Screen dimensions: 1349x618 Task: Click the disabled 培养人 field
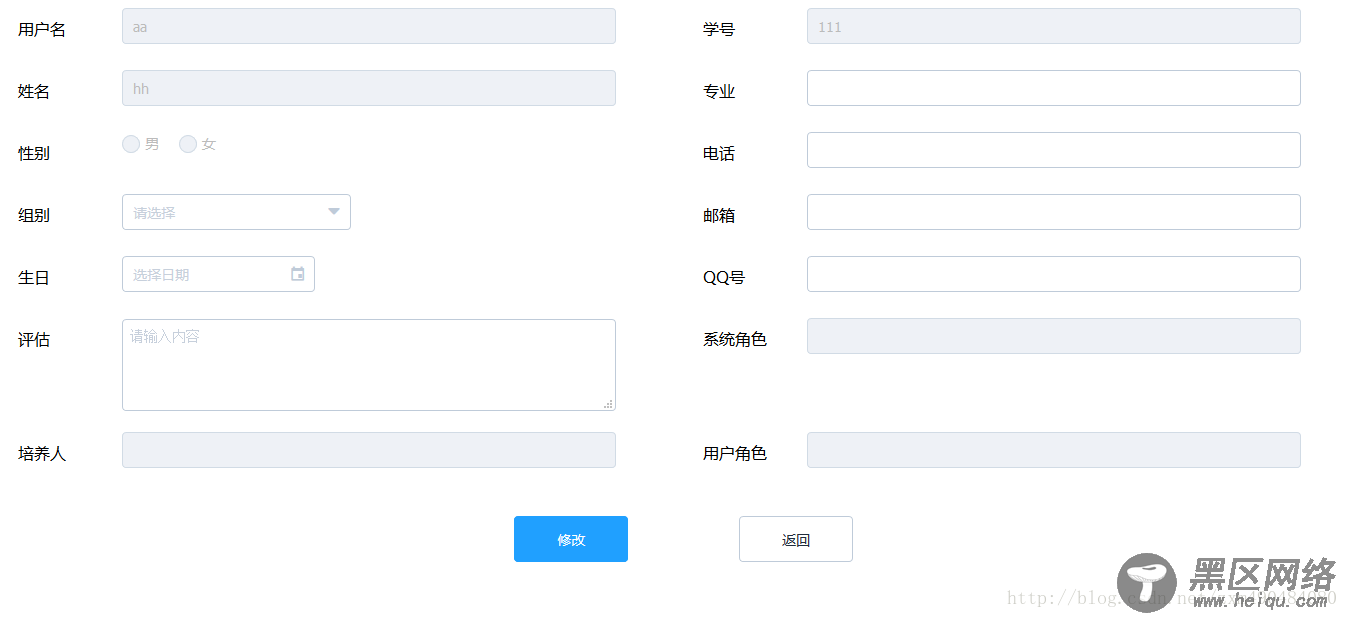click(369, 450)
